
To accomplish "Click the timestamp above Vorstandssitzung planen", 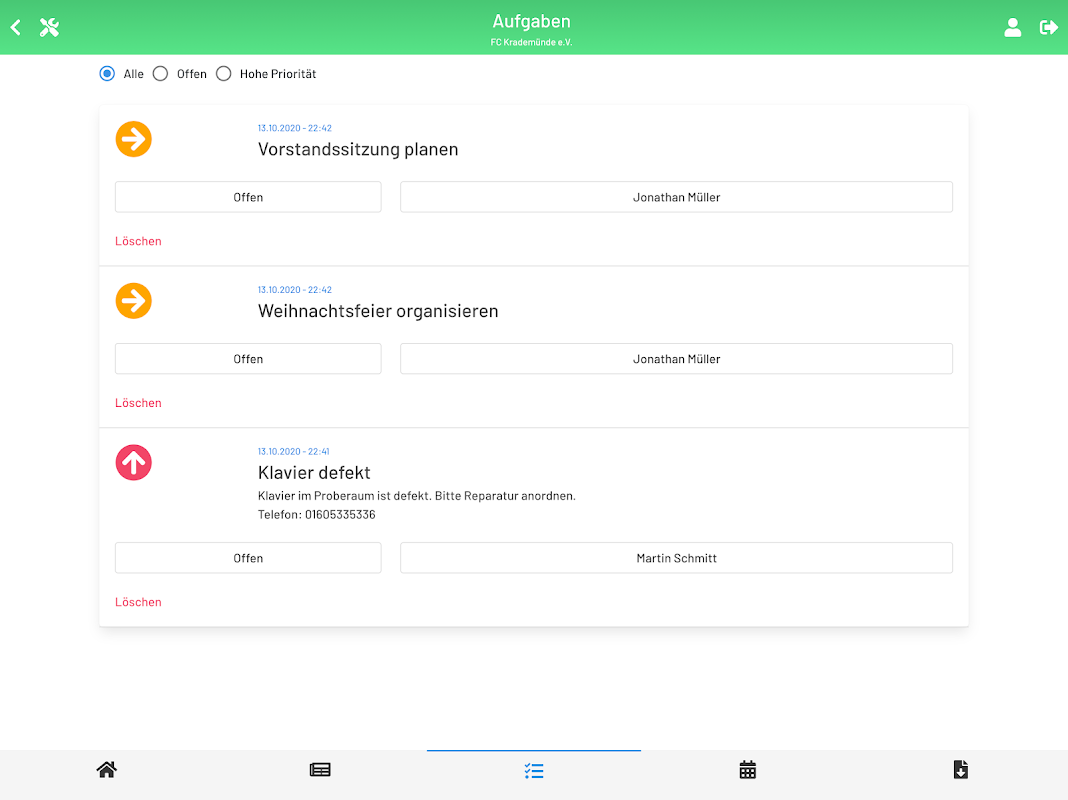I will pyautogui.click(x=295, y=128).
